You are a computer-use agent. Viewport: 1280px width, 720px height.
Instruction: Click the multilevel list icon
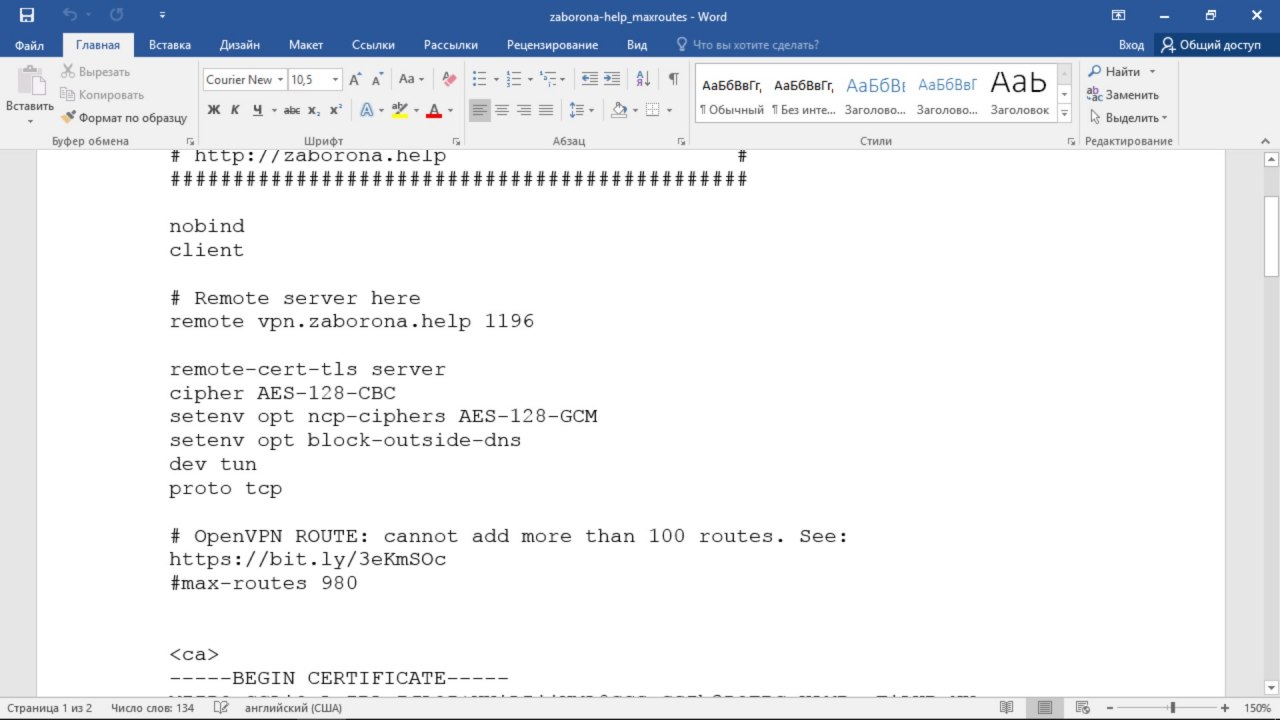point(548,79)
